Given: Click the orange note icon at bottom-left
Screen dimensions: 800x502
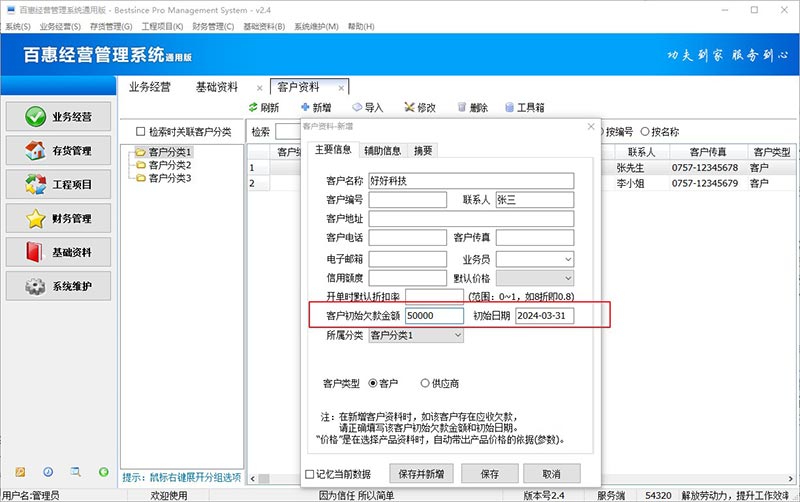Looking at the screenshot, I should coord(20,472).
